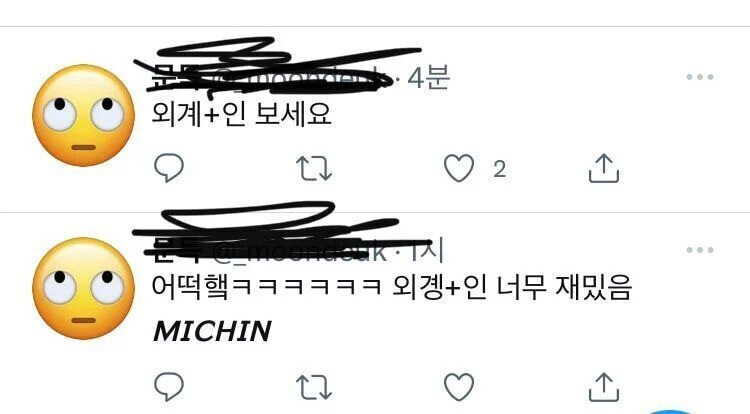Reply to the first tweet
The height and width of the screenshot is (414, 750).
(169, 168)
